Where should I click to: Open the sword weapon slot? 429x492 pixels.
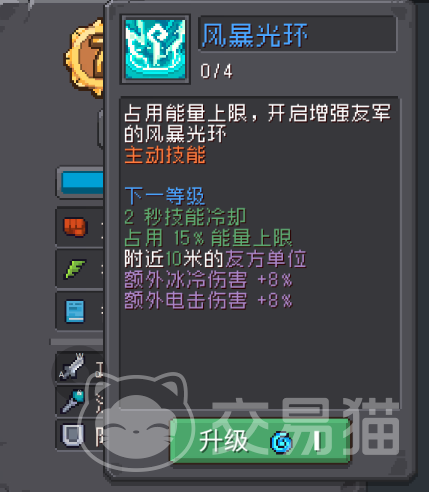[72, 367]
